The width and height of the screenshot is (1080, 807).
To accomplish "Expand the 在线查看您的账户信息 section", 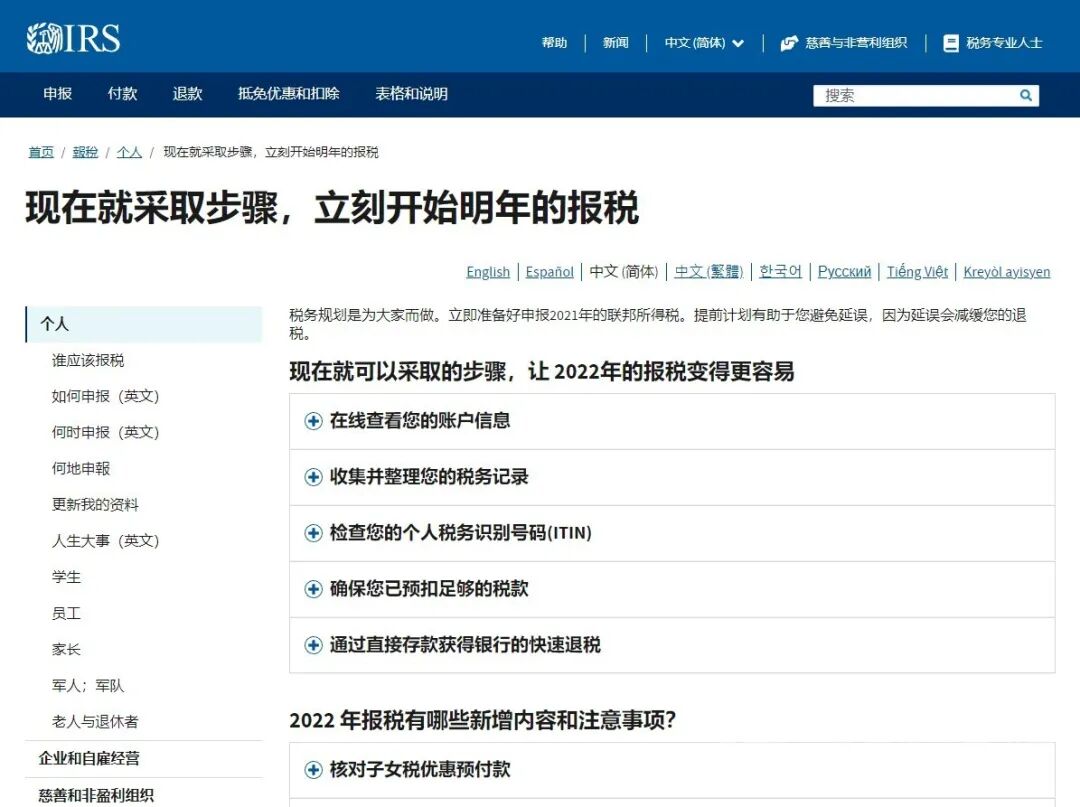I will [672, 421].
